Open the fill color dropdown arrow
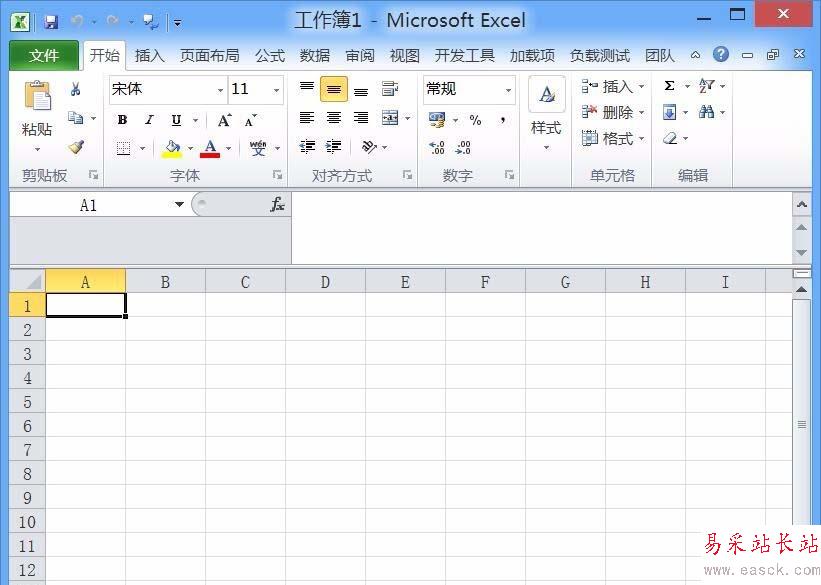This screenshot has width=821, height=585. tap(191, 148)
